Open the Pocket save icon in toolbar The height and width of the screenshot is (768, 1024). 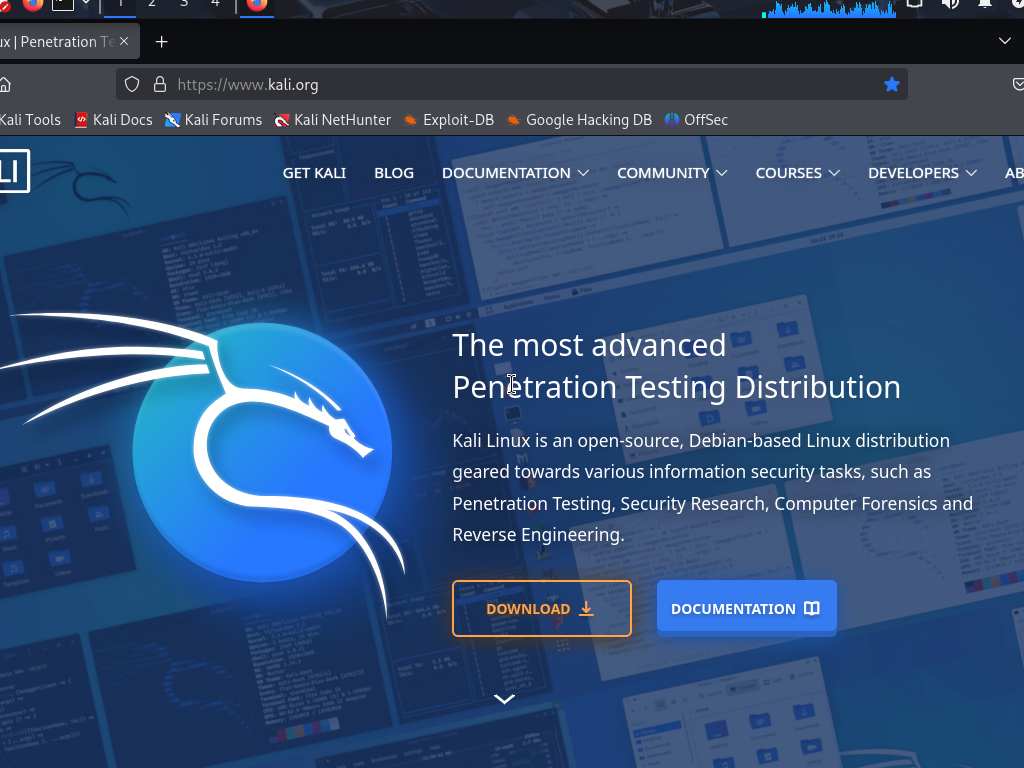pyautogui.click(x=1017, y=84)
